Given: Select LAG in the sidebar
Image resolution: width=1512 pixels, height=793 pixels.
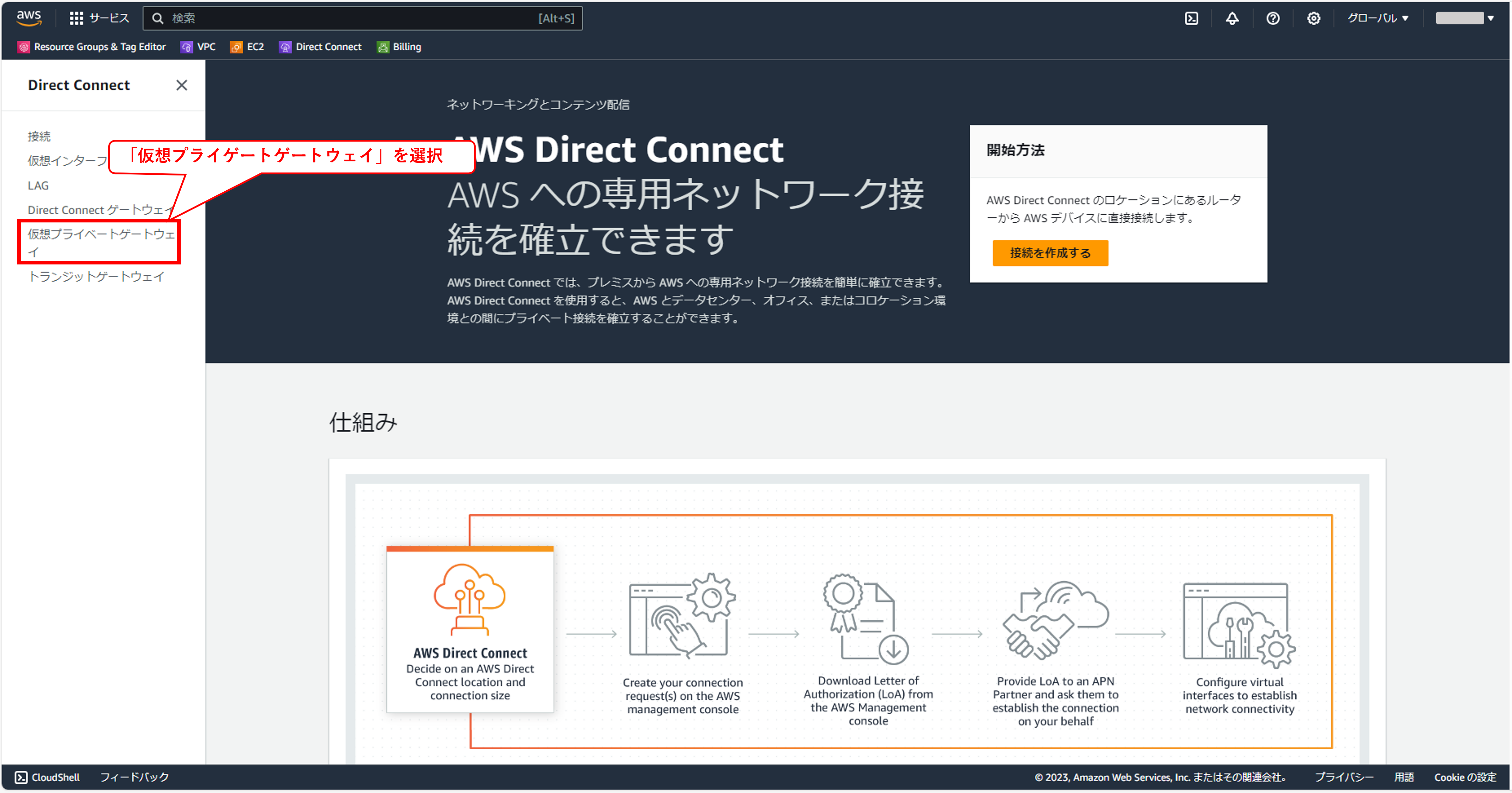Looking at the screenshot, I should point(38,186).
